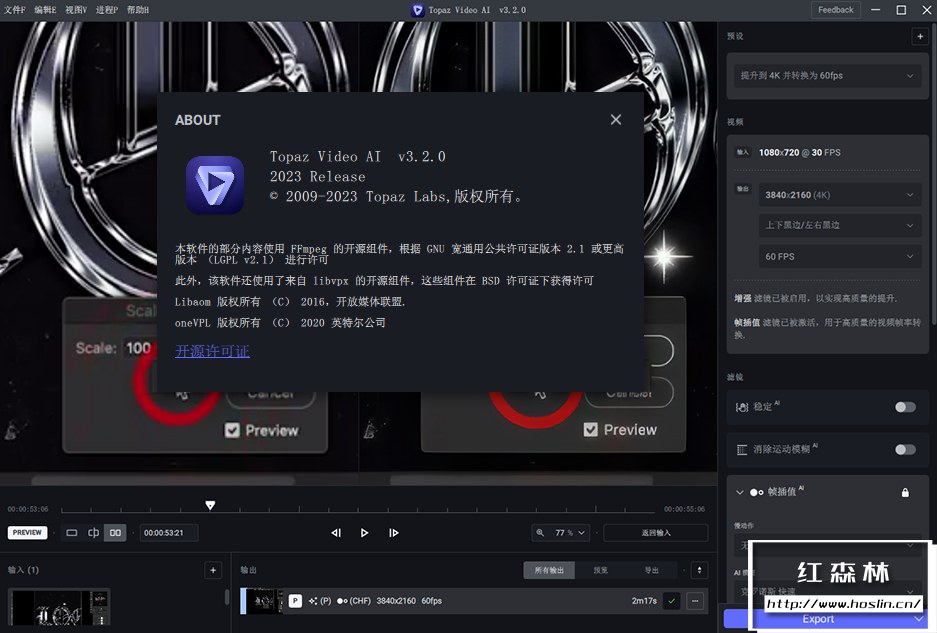Screen dimensions: 937x633
Task: Click the PREVIEW button
Action: pos(27,533)
